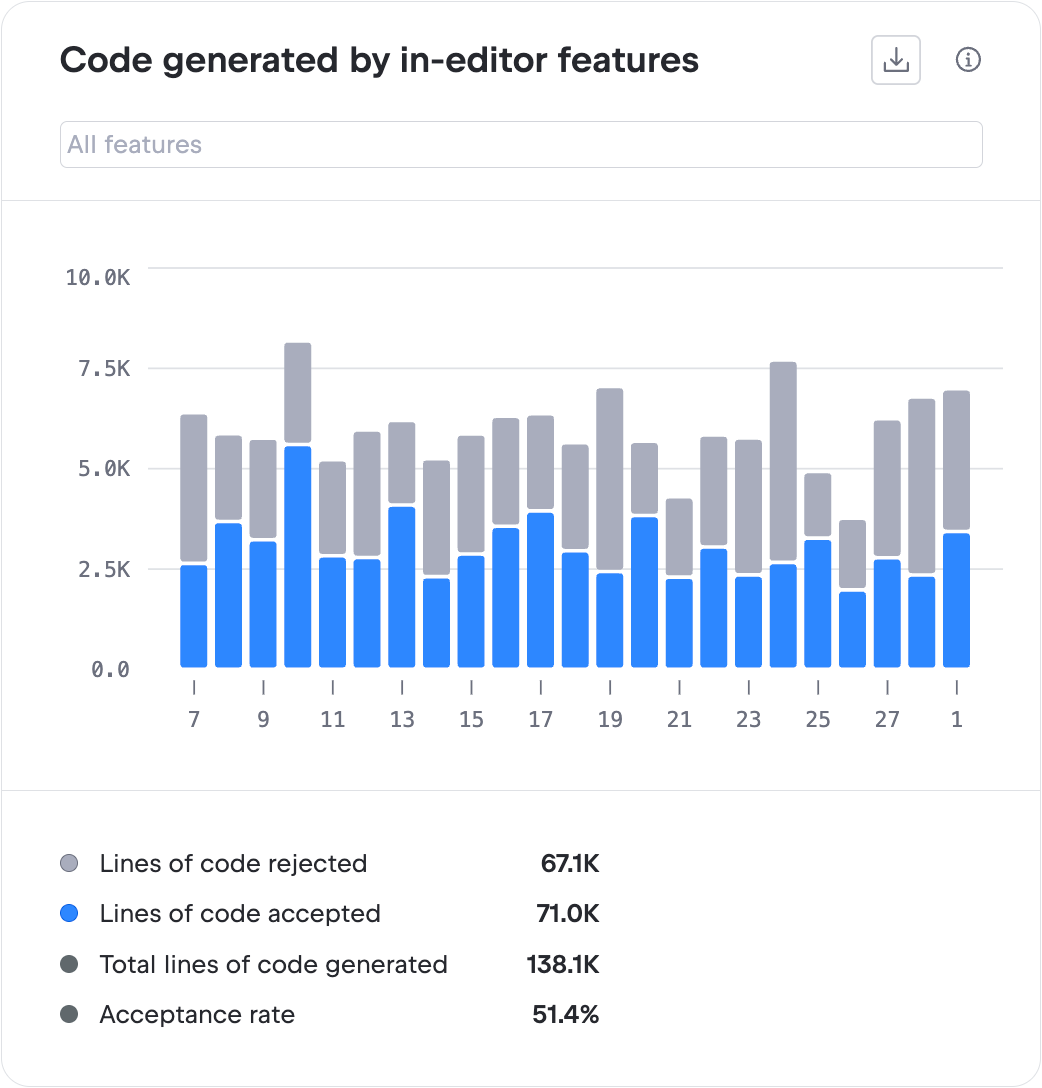Click the blue legend dot for accepted lines
This screenshot has width=1042, height=1088.
69,913
